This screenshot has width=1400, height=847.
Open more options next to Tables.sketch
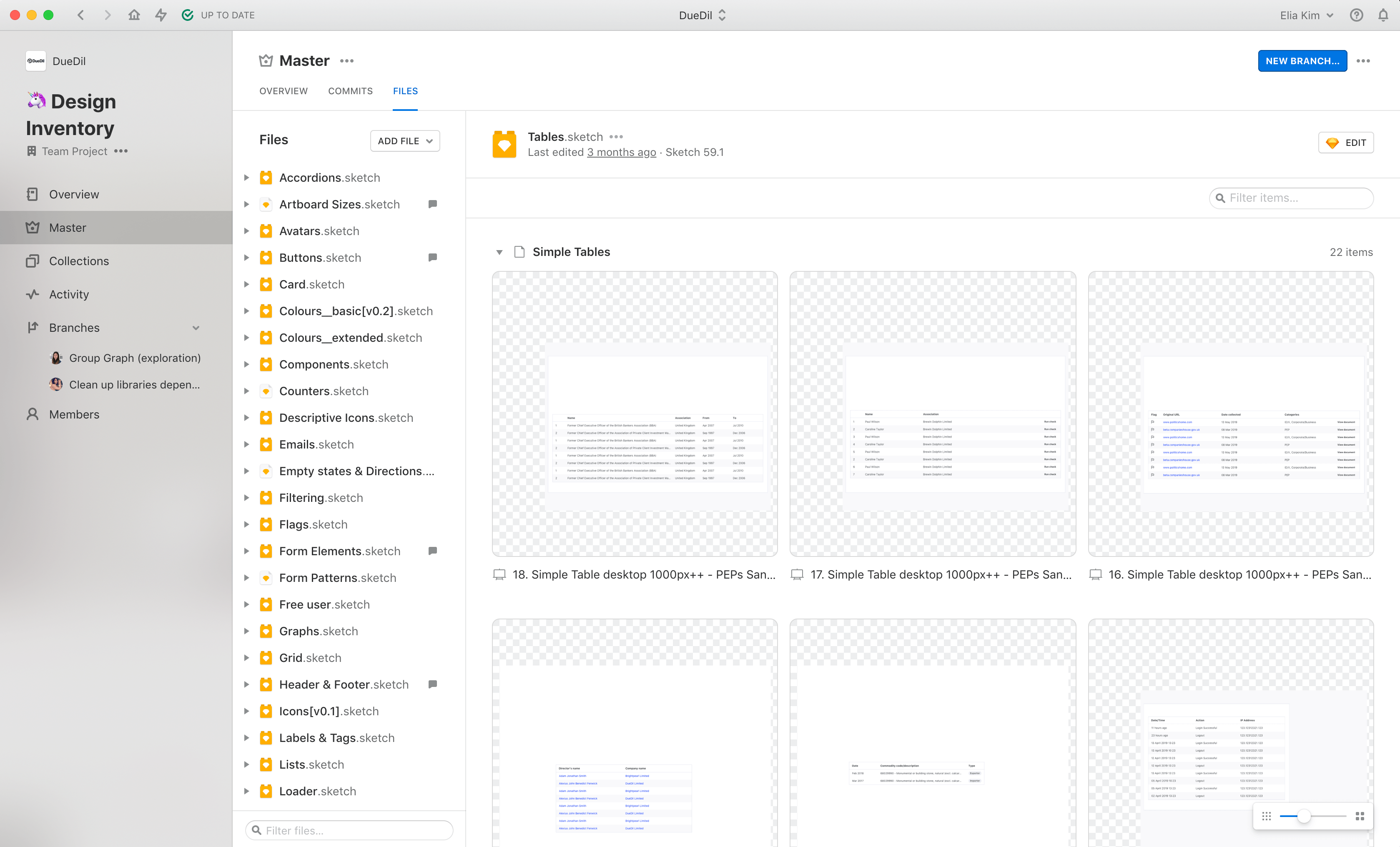(616, 137)
